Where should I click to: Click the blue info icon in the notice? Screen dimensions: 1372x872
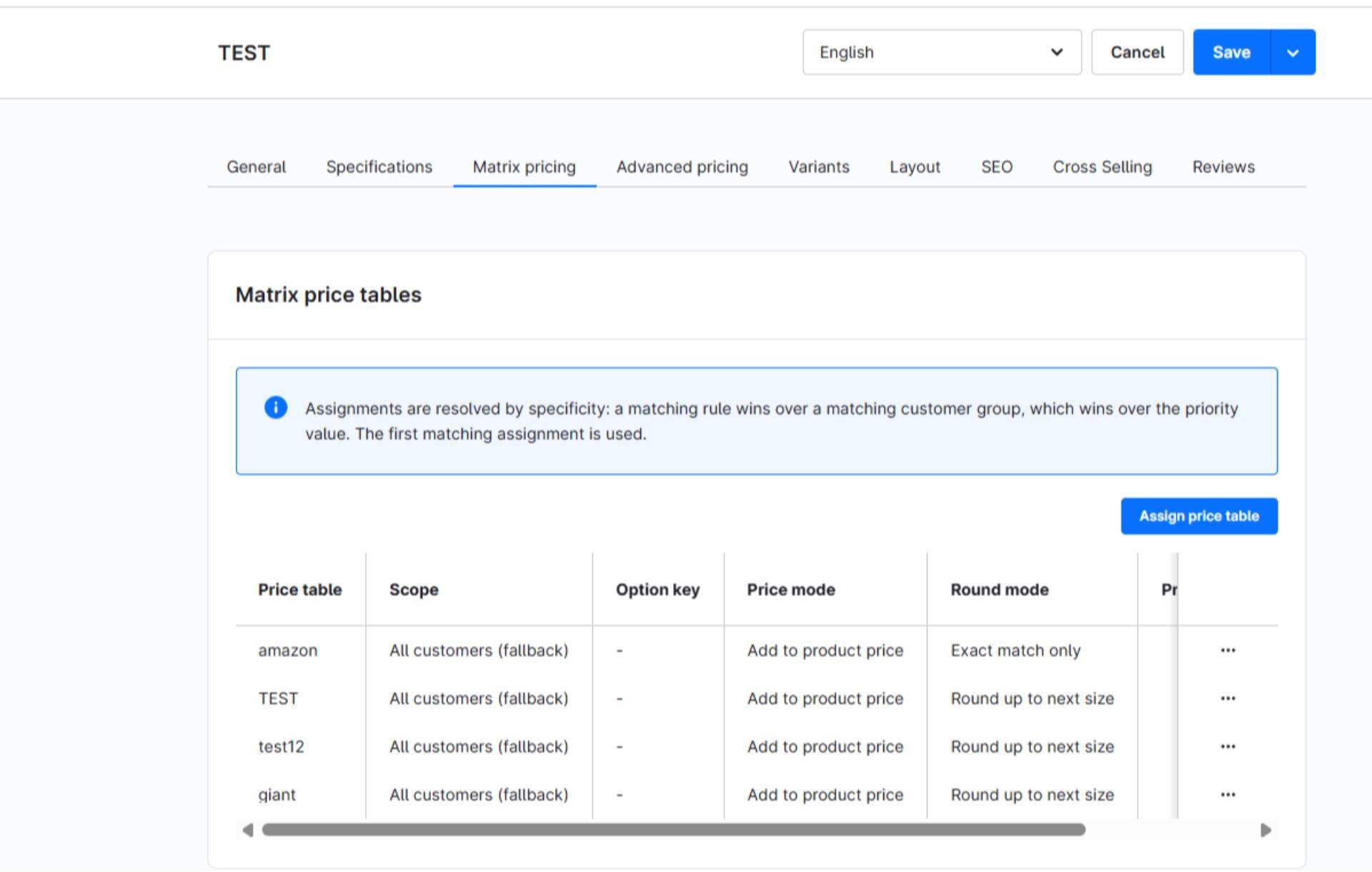pyautogui.click(x=276, y=407)
